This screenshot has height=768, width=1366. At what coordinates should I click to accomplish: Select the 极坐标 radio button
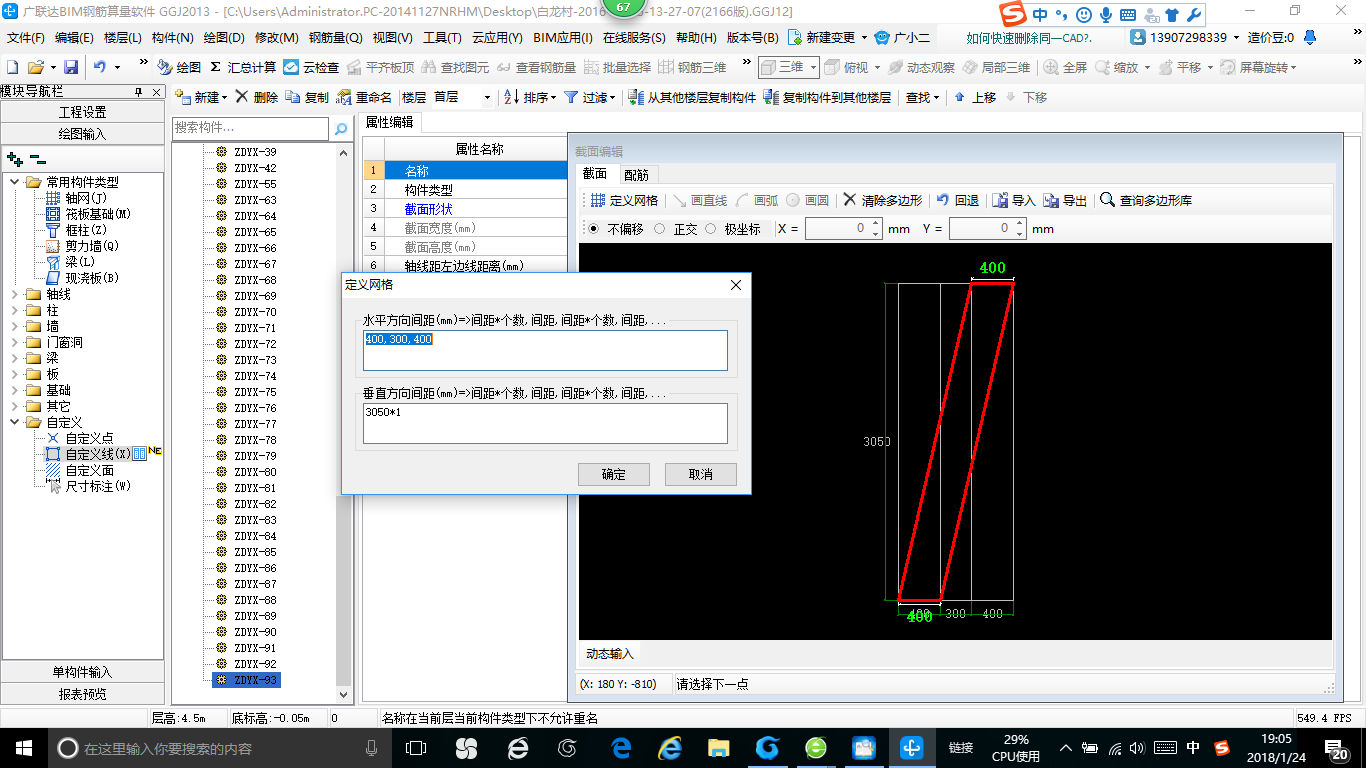click(711, 229)
